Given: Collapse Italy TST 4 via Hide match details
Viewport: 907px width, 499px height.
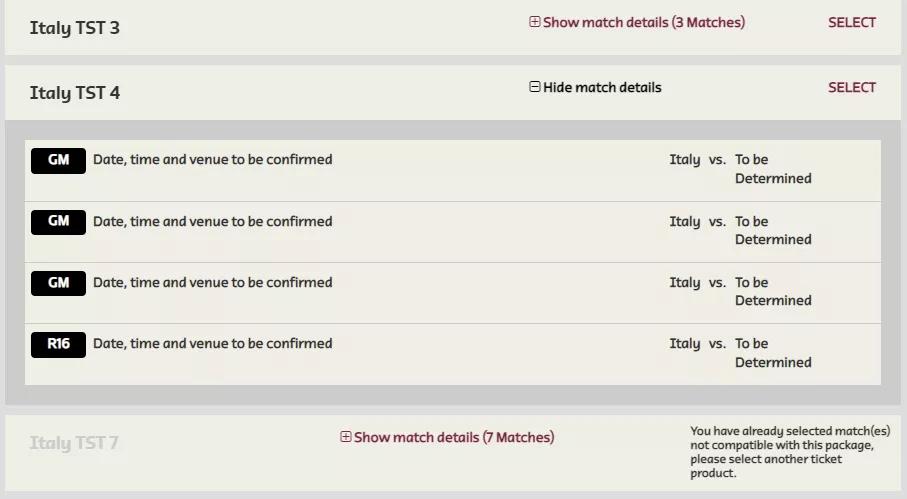Looking at the screenshot, I should click(x=602, y=87).
